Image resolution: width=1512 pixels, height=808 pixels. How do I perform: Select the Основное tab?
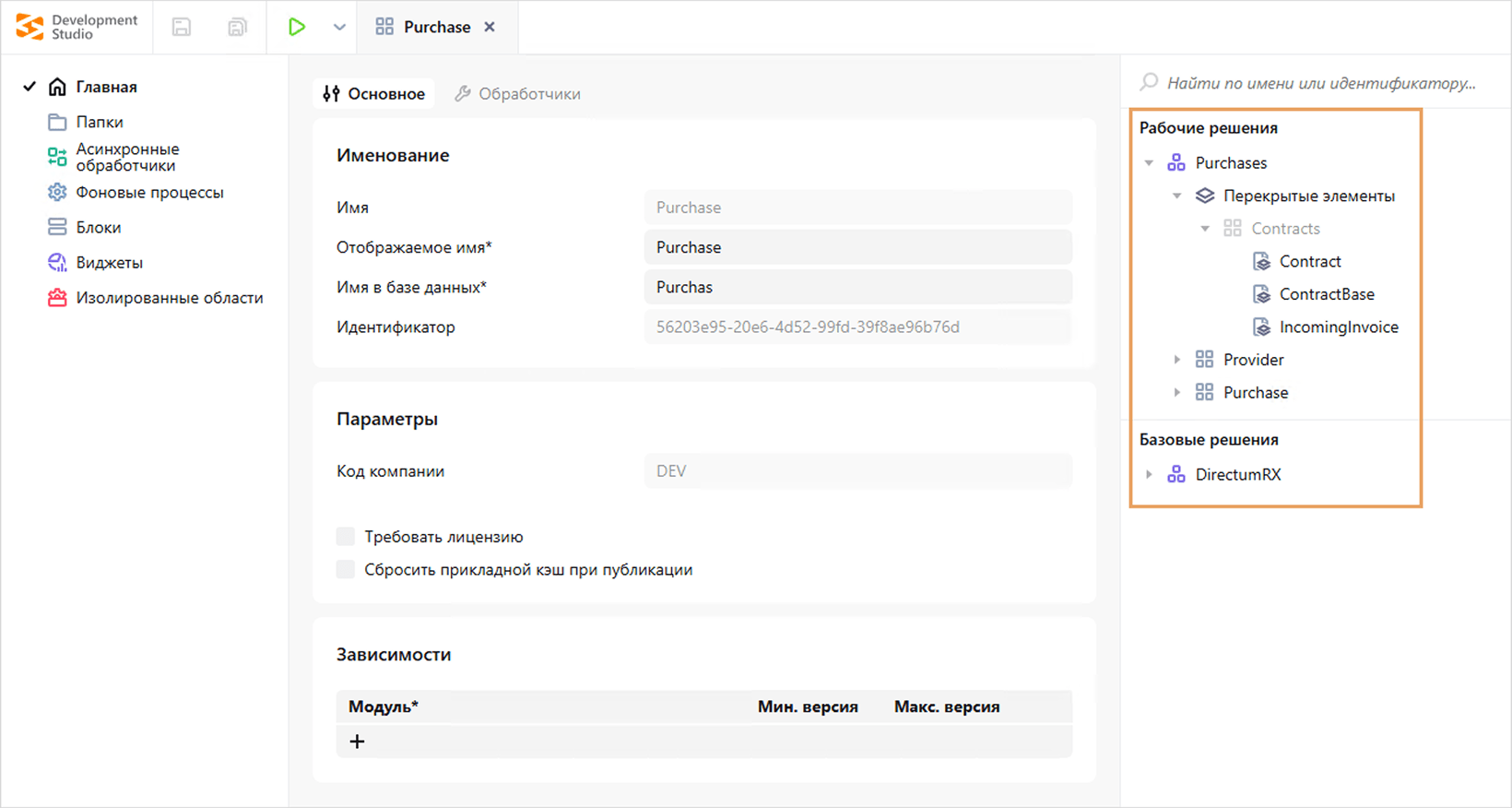(374, 94)
